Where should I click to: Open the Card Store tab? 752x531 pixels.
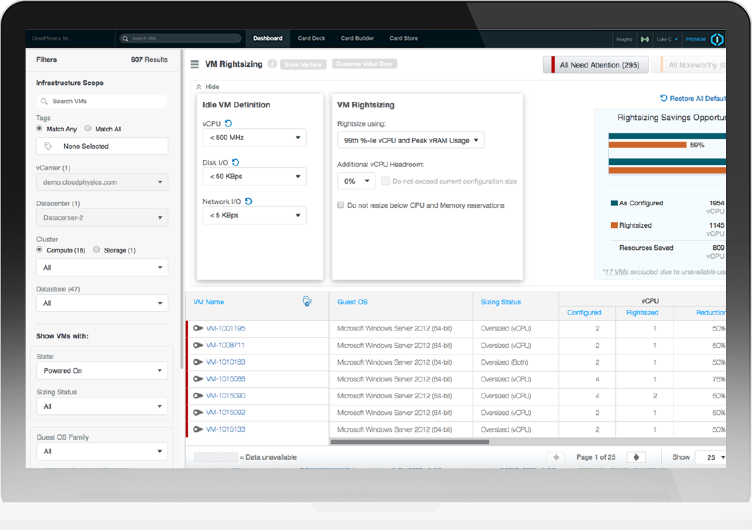click(x=403, y=39)
